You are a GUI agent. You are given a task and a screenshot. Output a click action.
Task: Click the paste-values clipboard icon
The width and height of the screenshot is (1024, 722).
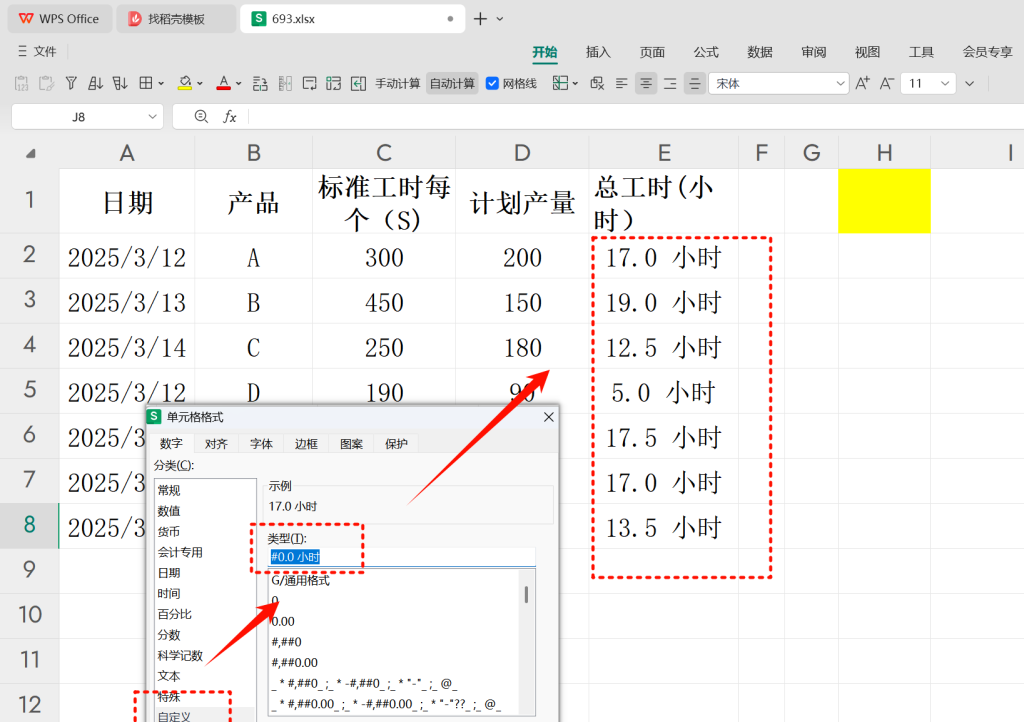(x=22, y=83)
